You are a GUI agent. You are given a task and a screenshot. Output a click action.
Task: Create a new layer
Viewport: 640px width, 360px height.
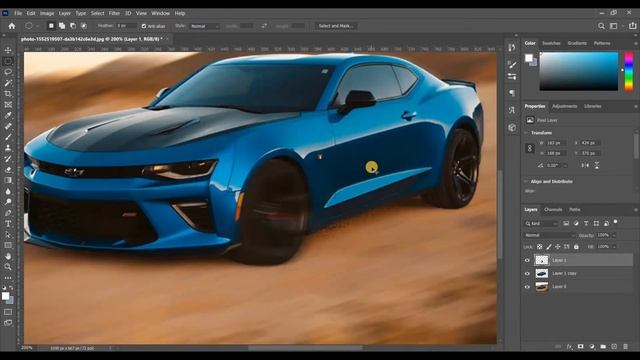click(x=614, y=347)
